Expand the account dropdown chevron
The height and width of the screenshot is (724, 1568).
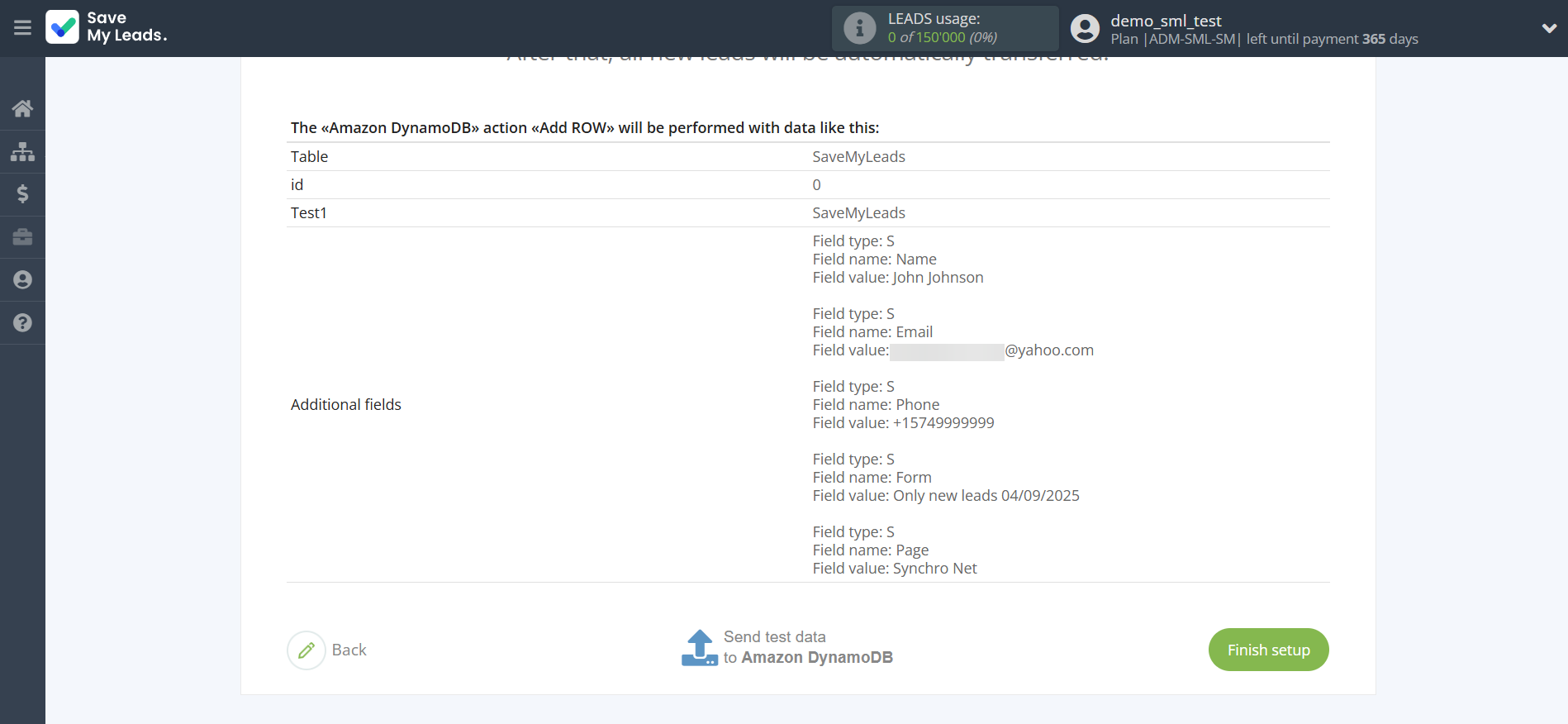pyautogui.click(x=1549, y=28)
